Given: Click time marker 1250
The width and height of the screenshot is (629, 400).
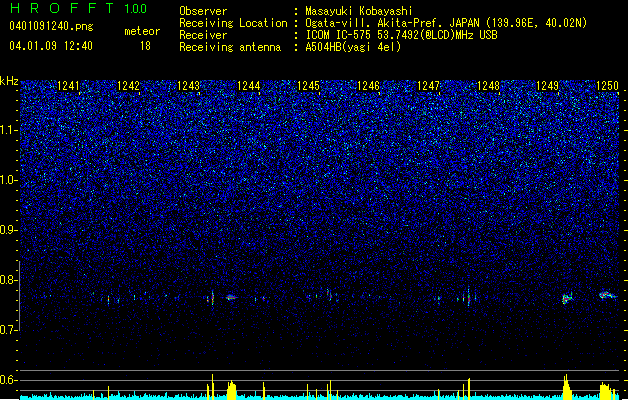Looking at the screenshot, I should click(x=607, y=86).
